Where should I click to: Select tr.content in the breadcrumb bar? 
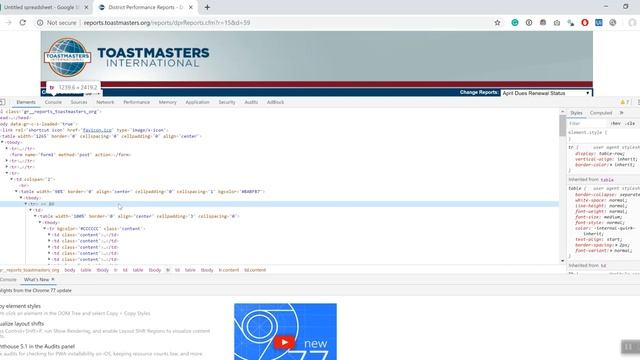pyautogui.click(x=229, y=270)
